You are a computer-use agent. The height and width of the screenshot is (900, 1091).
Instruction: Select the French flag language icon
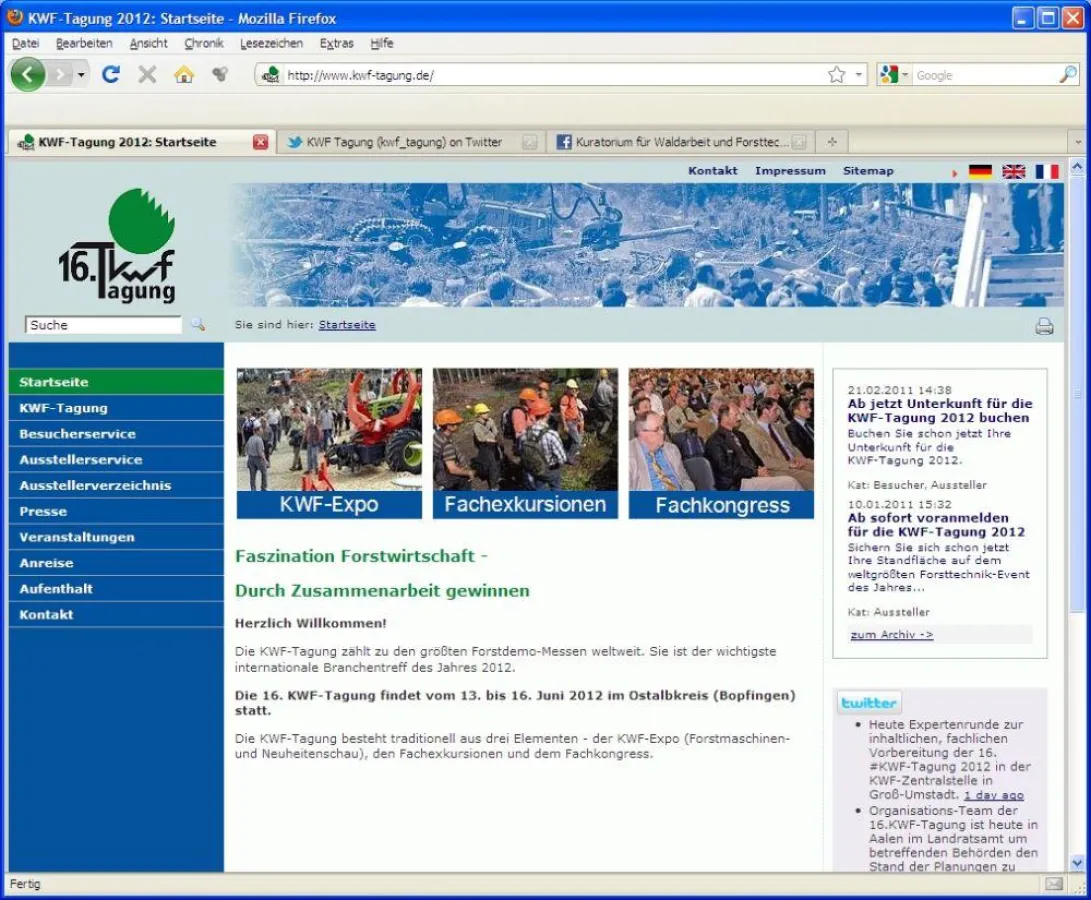pos(1048,171)
